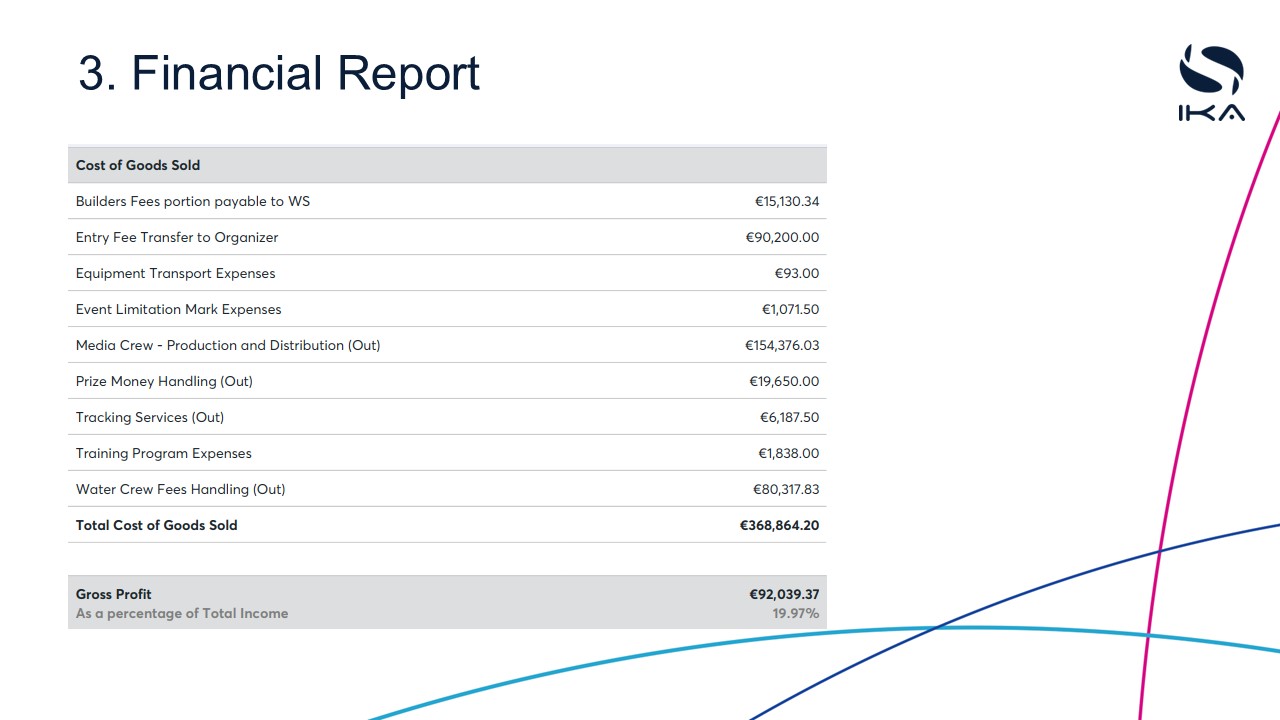Click the Gross Profit €92,039.37 value

(x=784, y=594)
